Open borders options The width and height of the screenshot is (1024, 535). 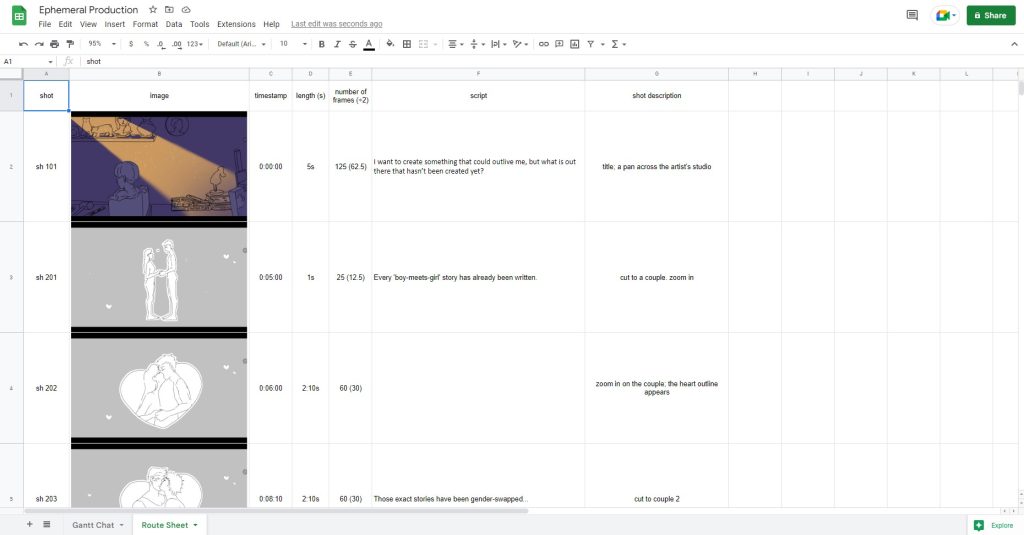[x=407, y=44]
